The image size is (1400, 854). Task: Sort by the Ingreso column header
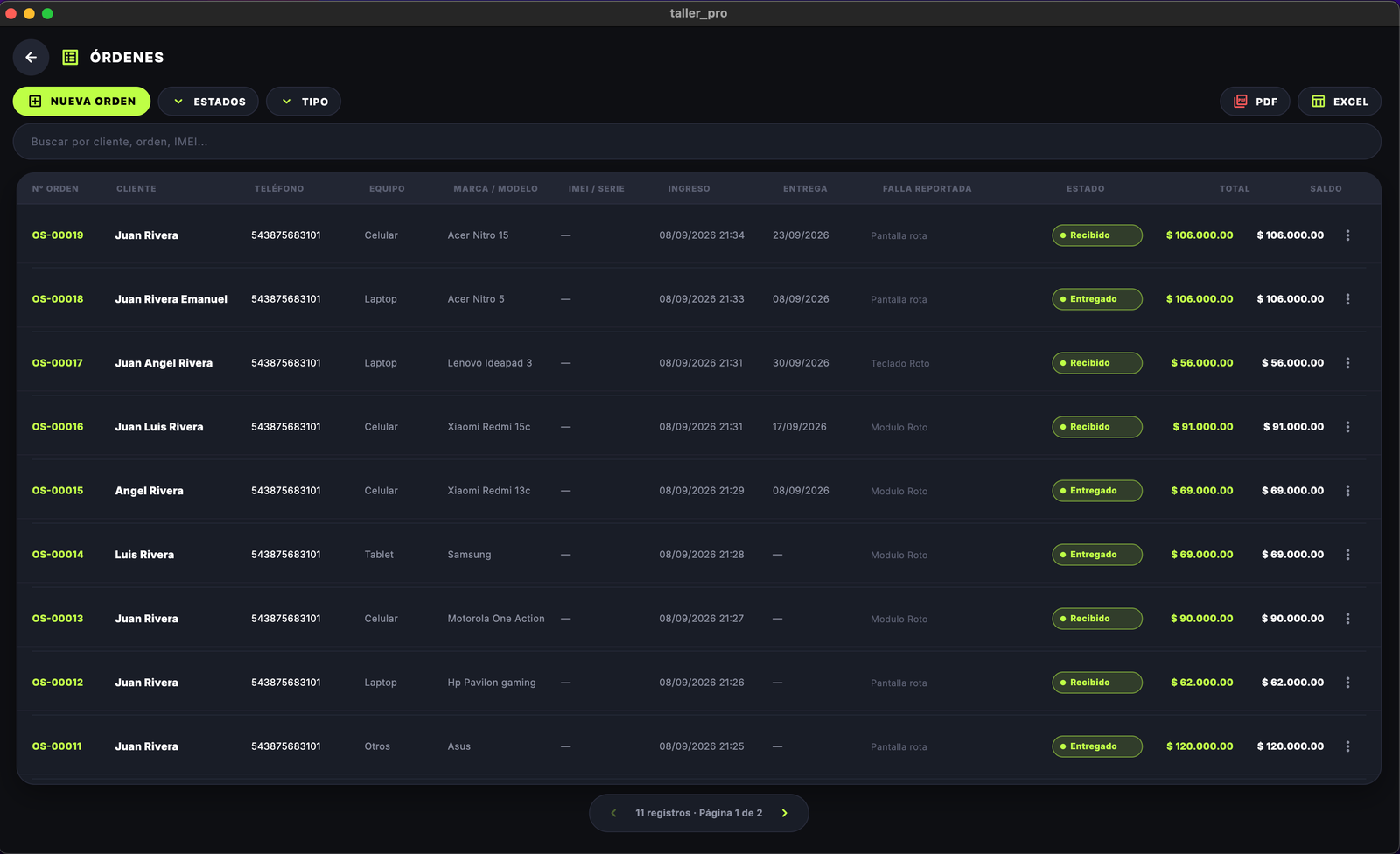(x=689, y=189)
